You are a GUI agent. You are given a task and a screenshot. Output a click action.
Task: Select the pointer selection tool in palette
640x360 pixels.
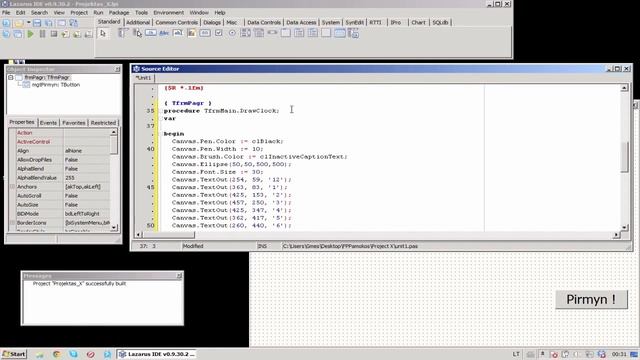point(103,33)
